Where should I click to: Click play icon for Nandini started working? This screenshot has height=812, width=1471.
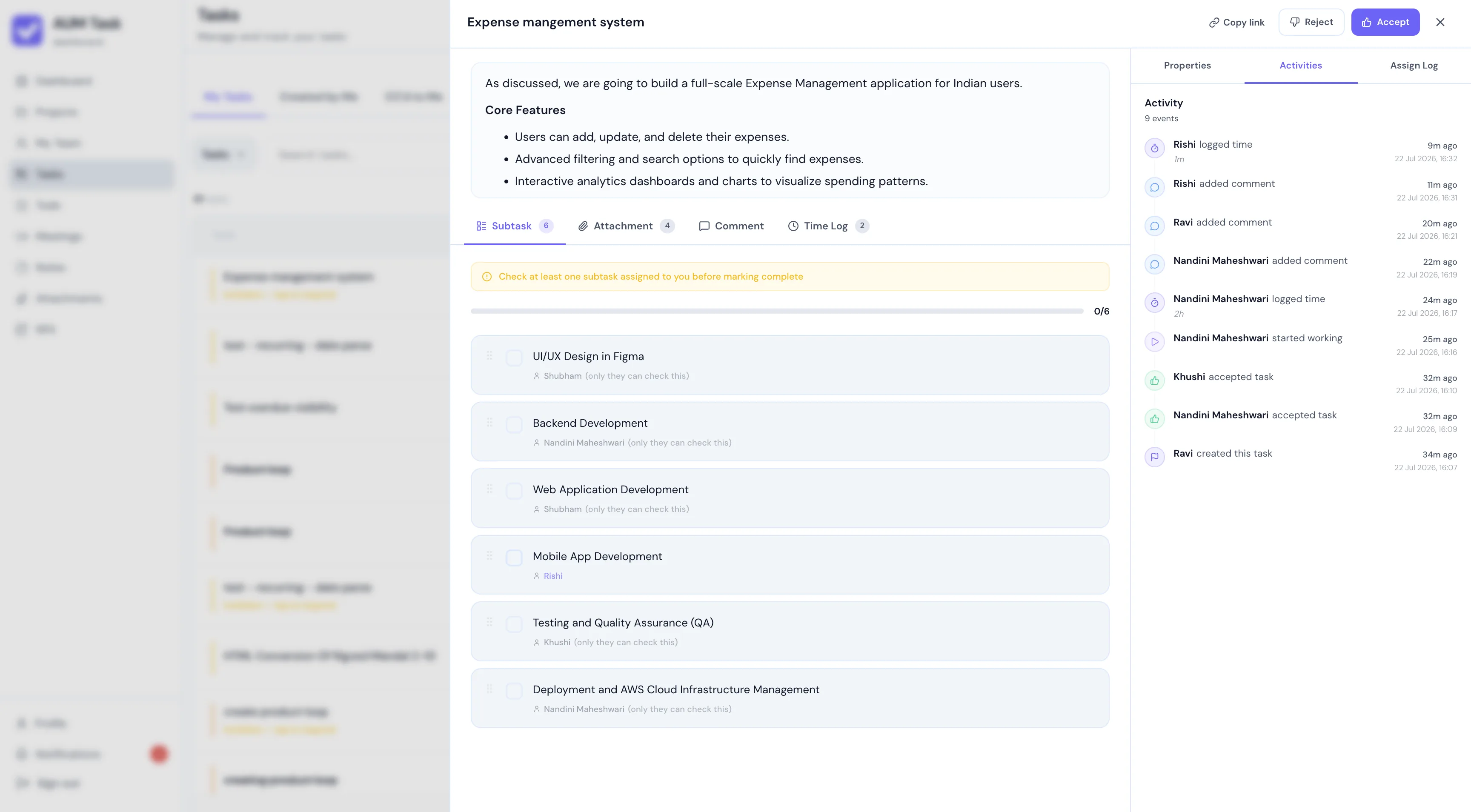coord(1154,342)
